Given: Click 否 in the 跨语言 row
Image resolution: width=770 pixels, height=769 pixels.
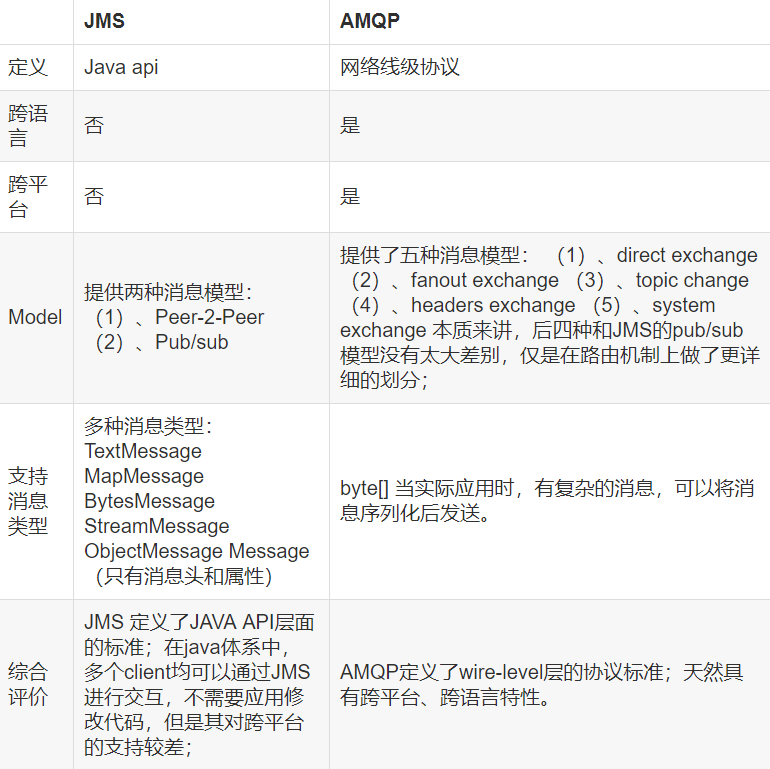Looking at the screenshot, I should [x=94, y=125].
